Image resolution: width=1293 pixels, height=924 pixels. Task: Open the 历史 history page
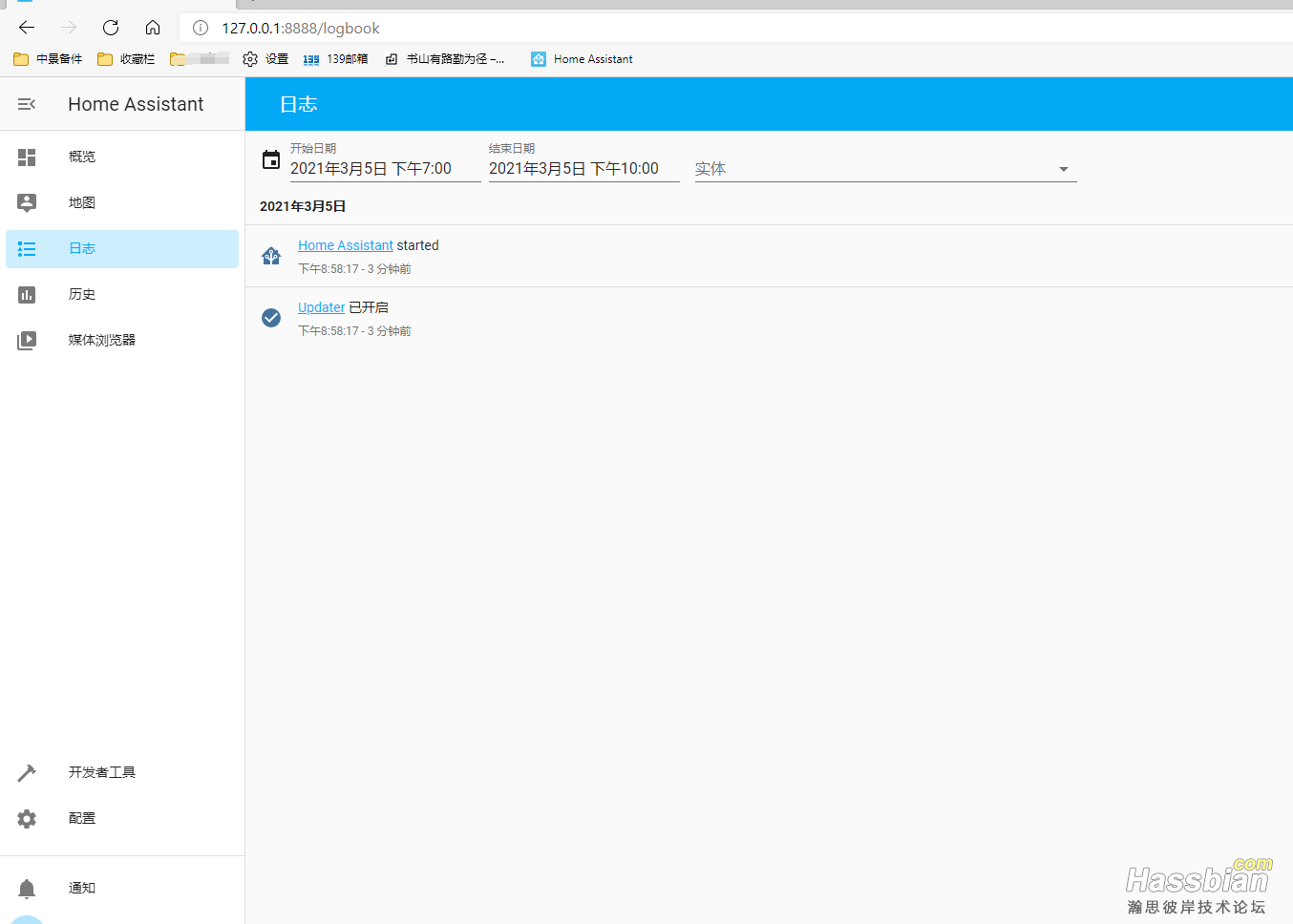click(122, 294)
